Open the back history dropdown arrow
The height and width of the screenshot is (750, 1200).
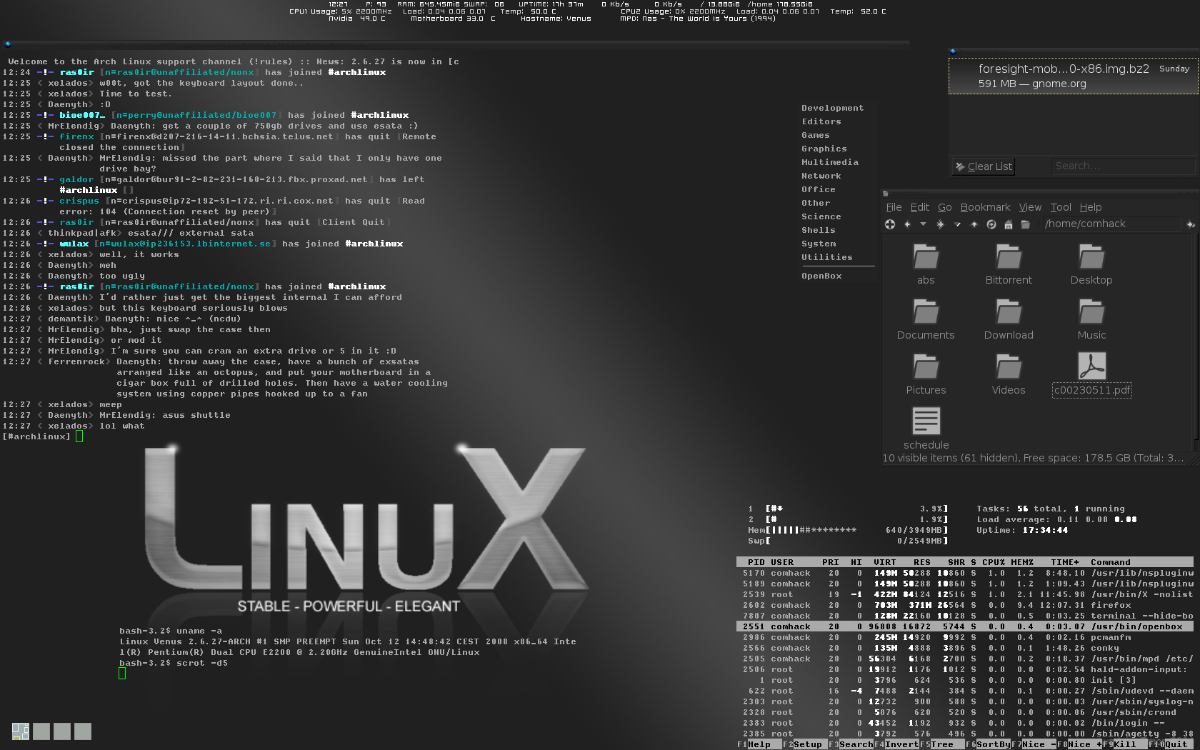tap(923, 224)
